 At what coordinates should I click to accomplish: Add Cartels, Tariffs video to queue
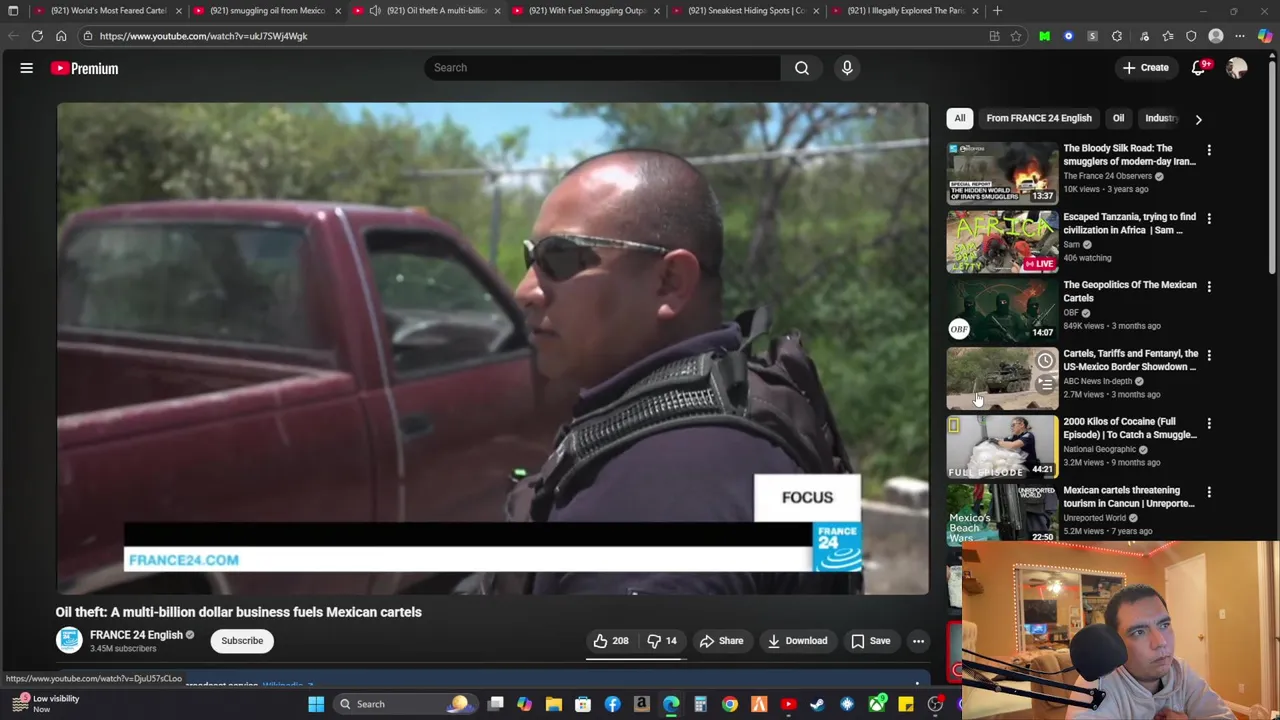click(1045, 384)
